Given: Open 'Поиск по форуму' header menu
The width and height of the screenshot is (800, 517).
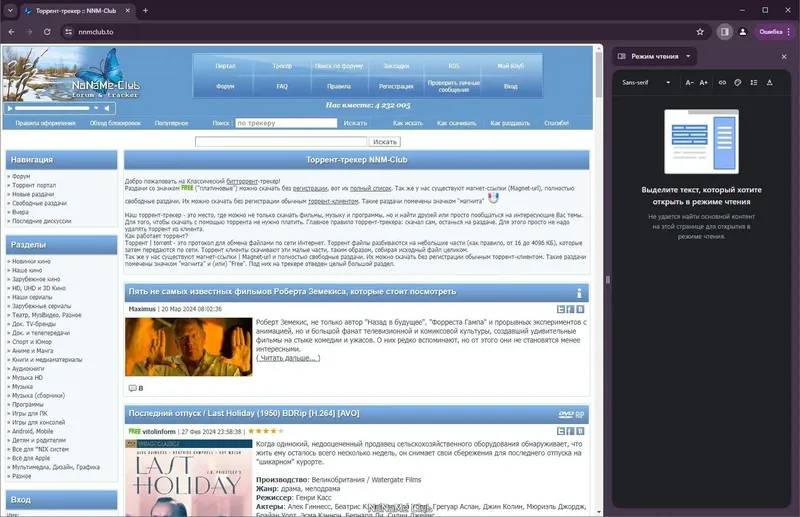Looking at the screenshot, I should [339, 66].
